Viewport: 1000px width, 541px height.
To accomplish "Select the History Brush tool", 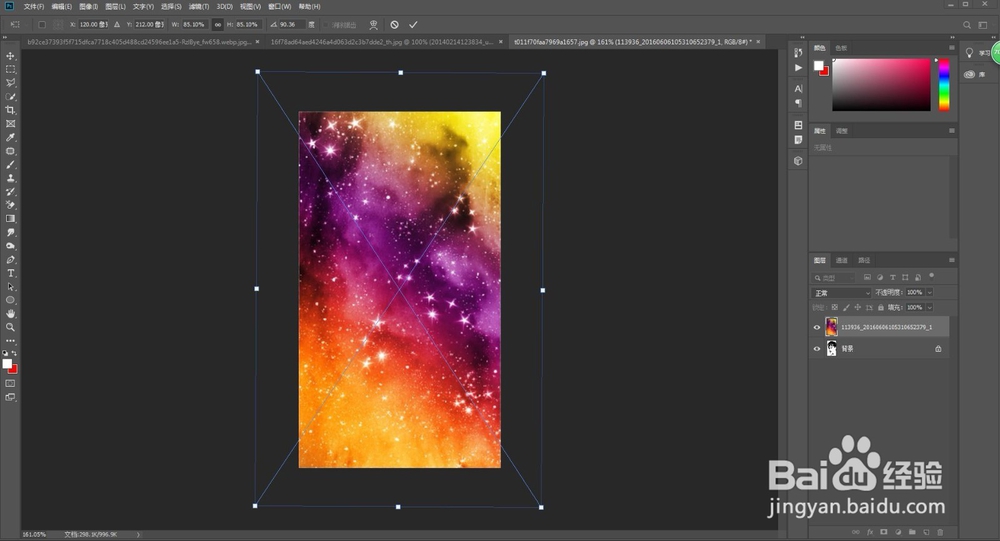I will pos(10,191).
